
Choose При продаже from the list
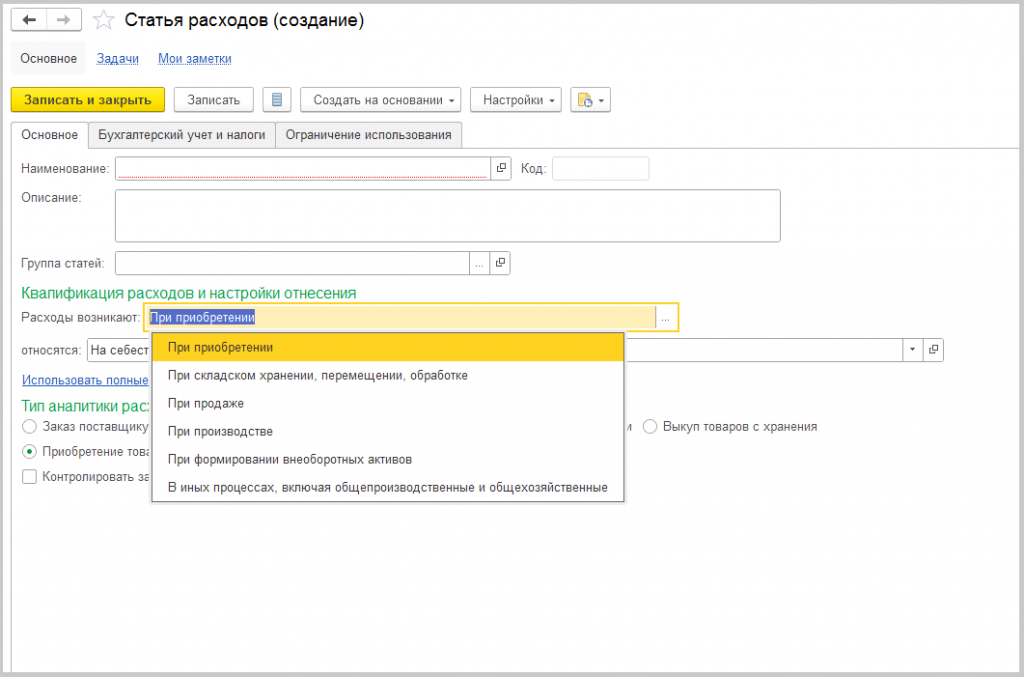(x=206, y=403)
